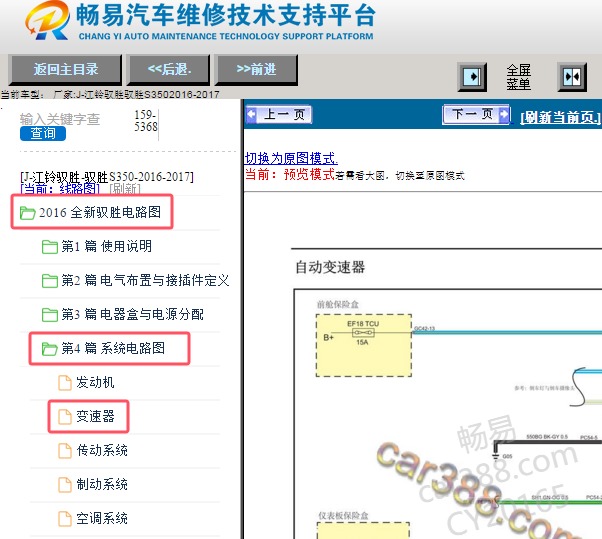Click the open folder icon beside 第4篇 系统电路图
The width and height of the screenshot is (602, 539).
(x=50, y=349)
